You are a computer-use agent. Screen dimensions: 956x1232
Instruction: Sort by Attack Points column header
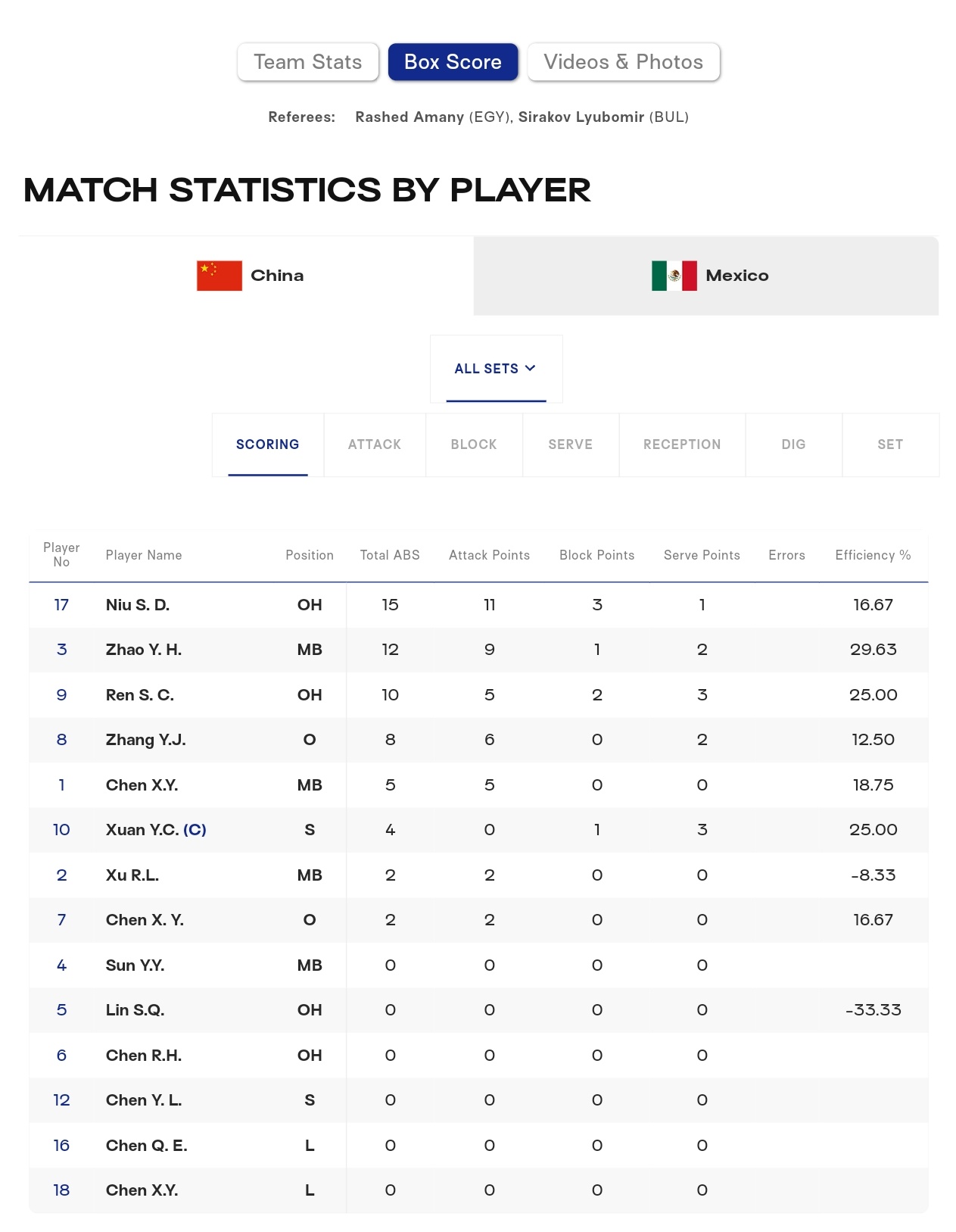(x=490, y=555)
